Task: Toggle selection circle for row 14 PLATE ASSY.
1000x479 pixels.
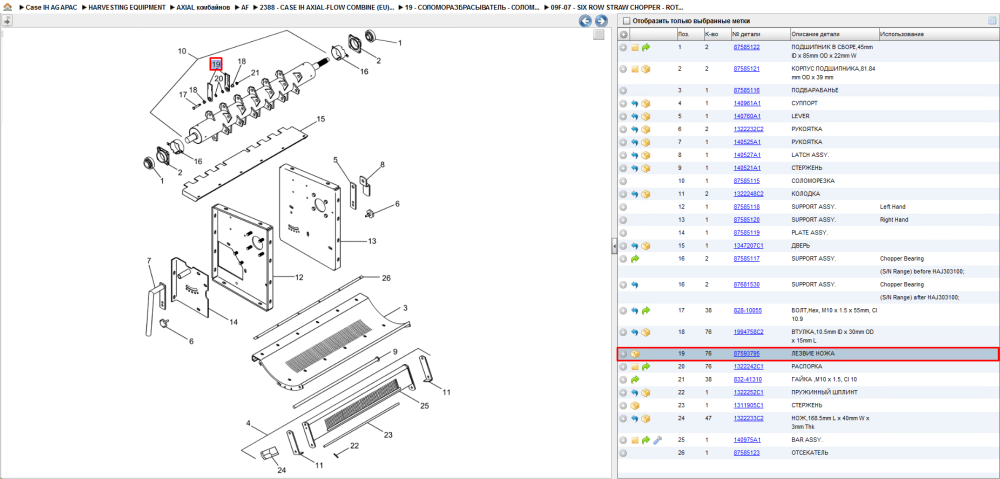Action: (x=624, y=233)
